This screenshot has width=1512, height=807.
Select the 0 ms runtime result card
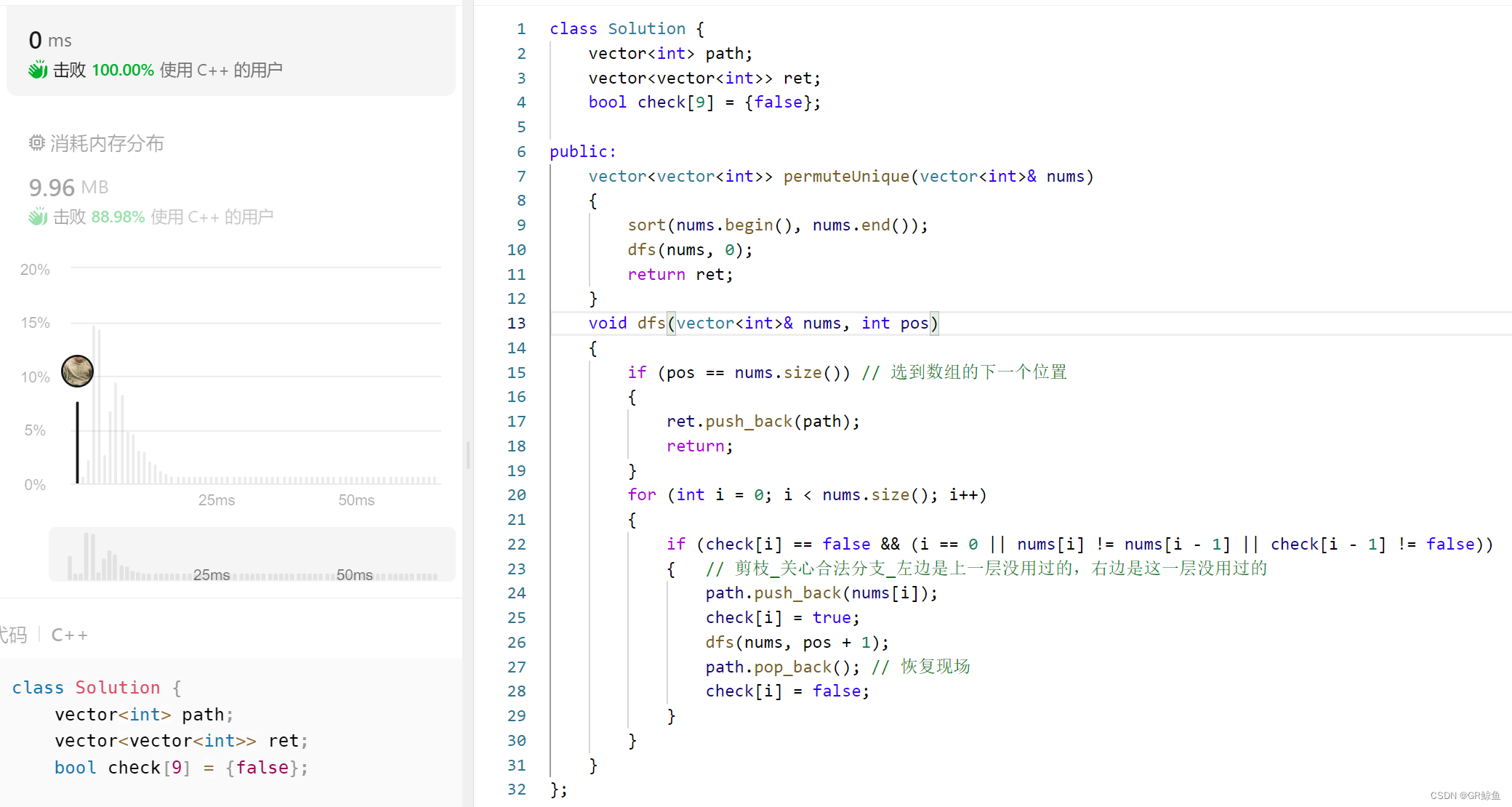tap(230, 51)
